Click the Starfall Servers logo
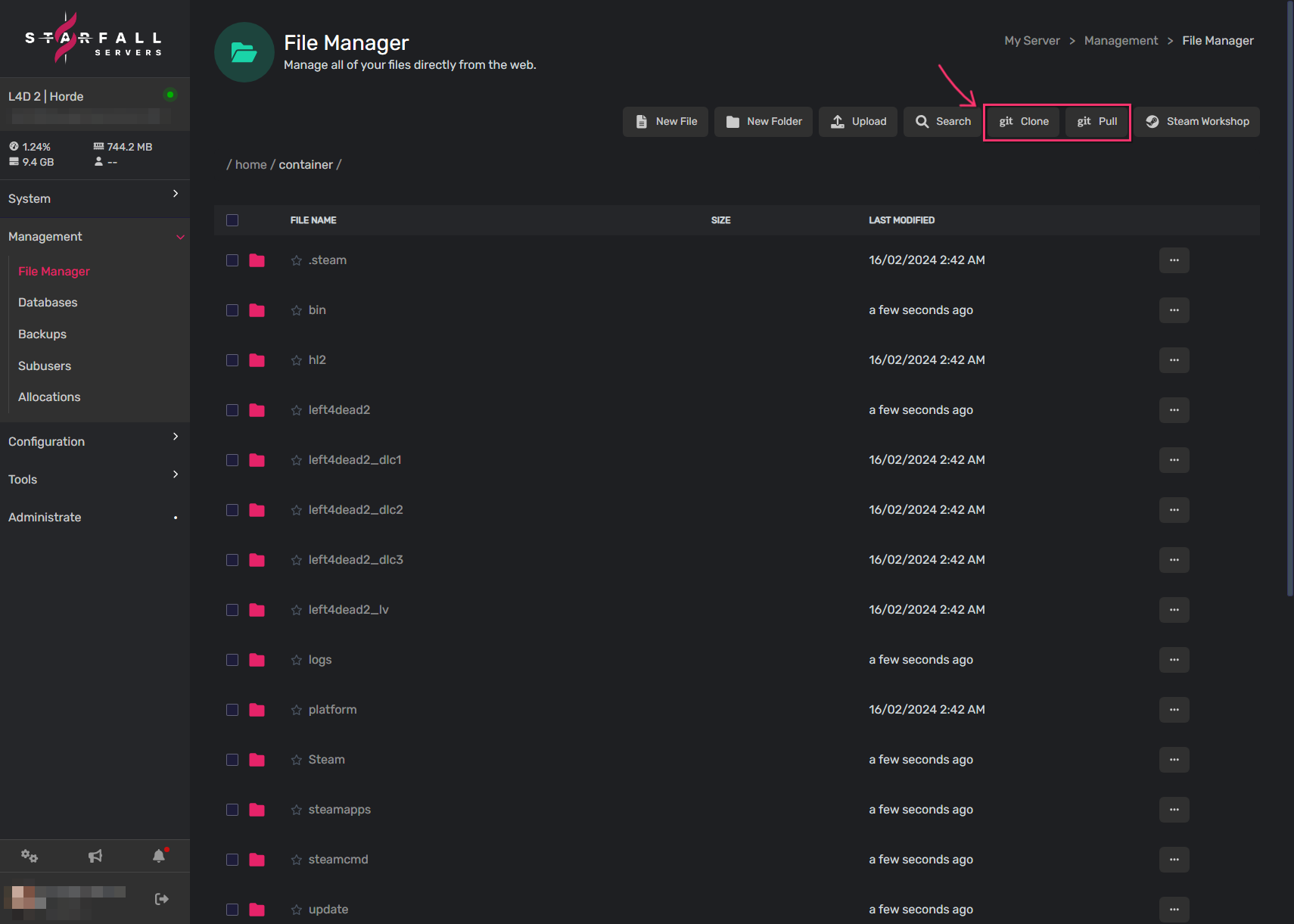Viewport: 1294px width, 924px height. [x=94, y=38]
